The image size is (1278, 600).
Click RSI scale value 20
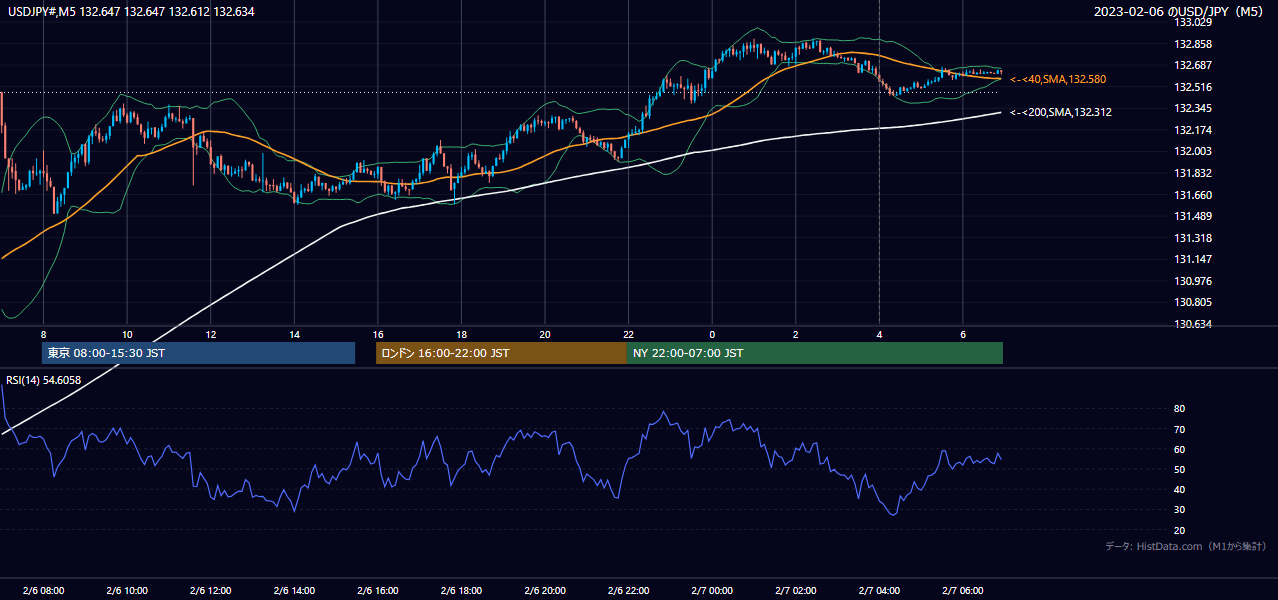tap(1179, 530)
